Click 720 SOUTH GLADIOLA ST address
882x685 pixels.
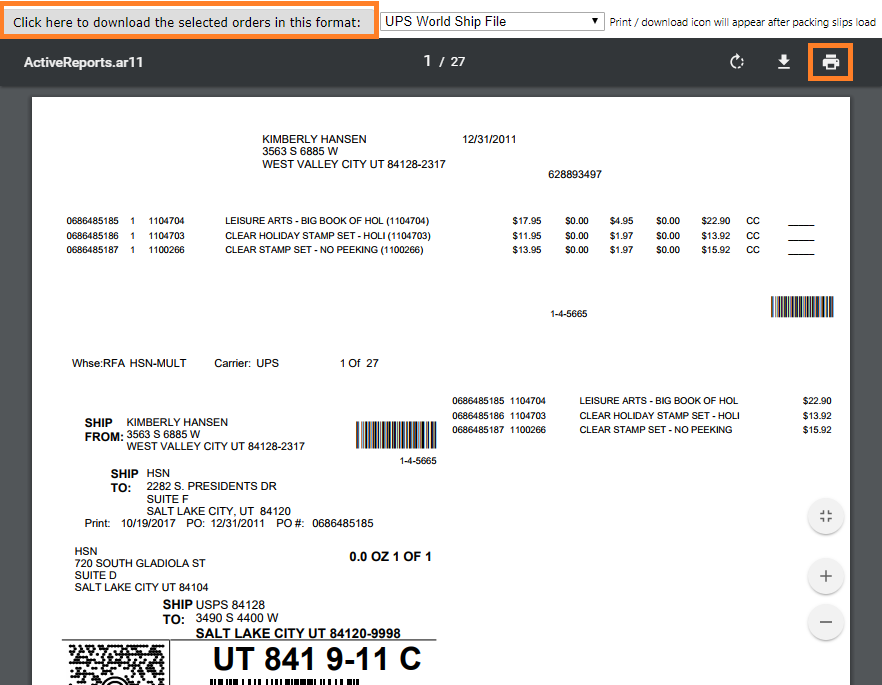point(140,563)
